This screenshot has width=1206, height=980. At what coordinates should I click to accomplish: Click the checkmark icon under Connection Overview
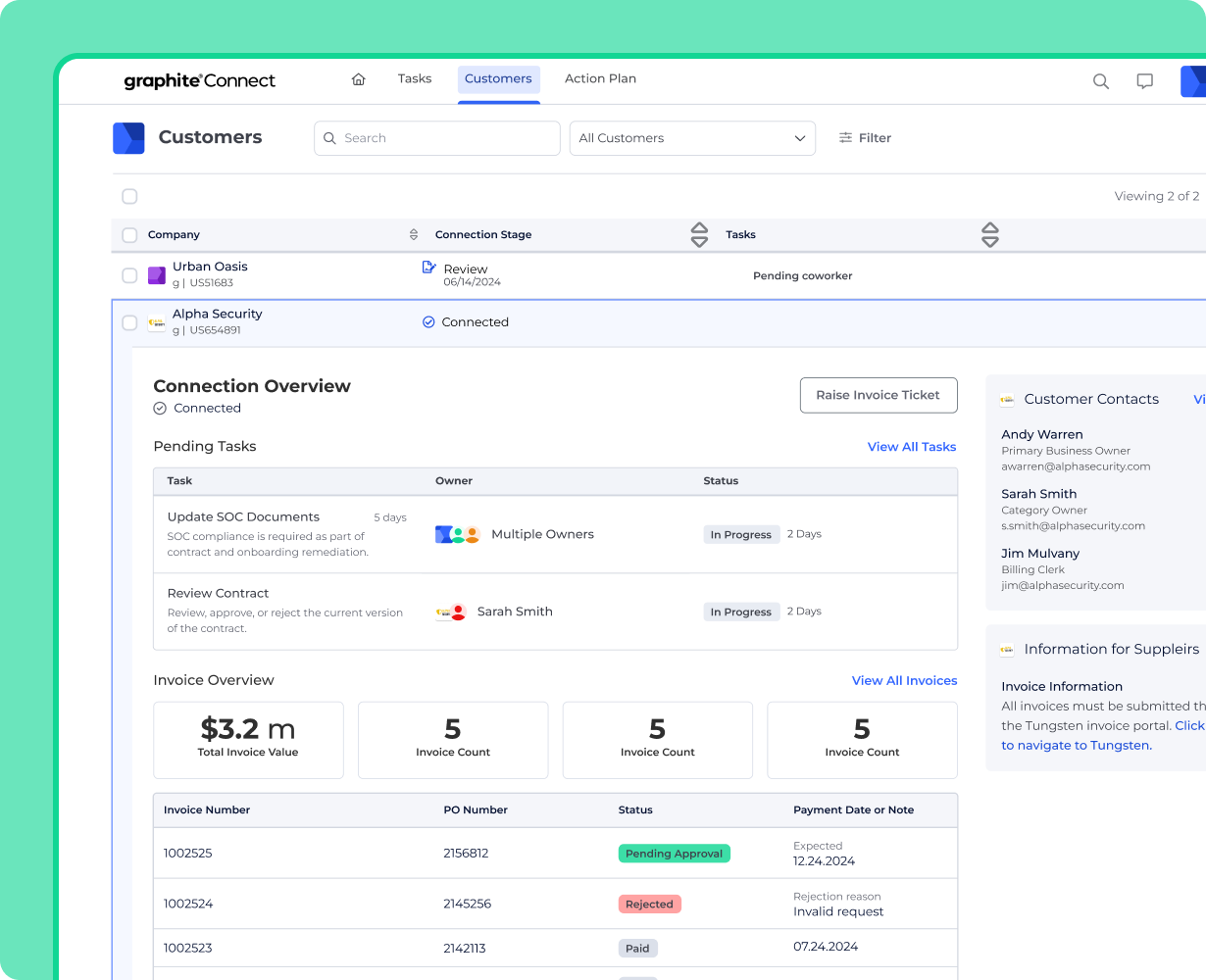pos(160,409)
